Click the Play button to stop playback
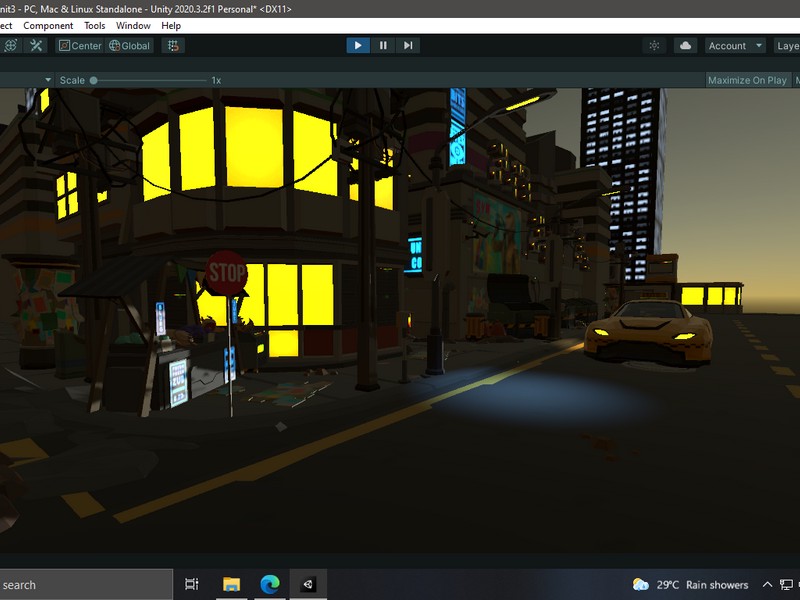The width and height of the screenshot is (800, 600). pyautogui.click(x=358, y=45)
